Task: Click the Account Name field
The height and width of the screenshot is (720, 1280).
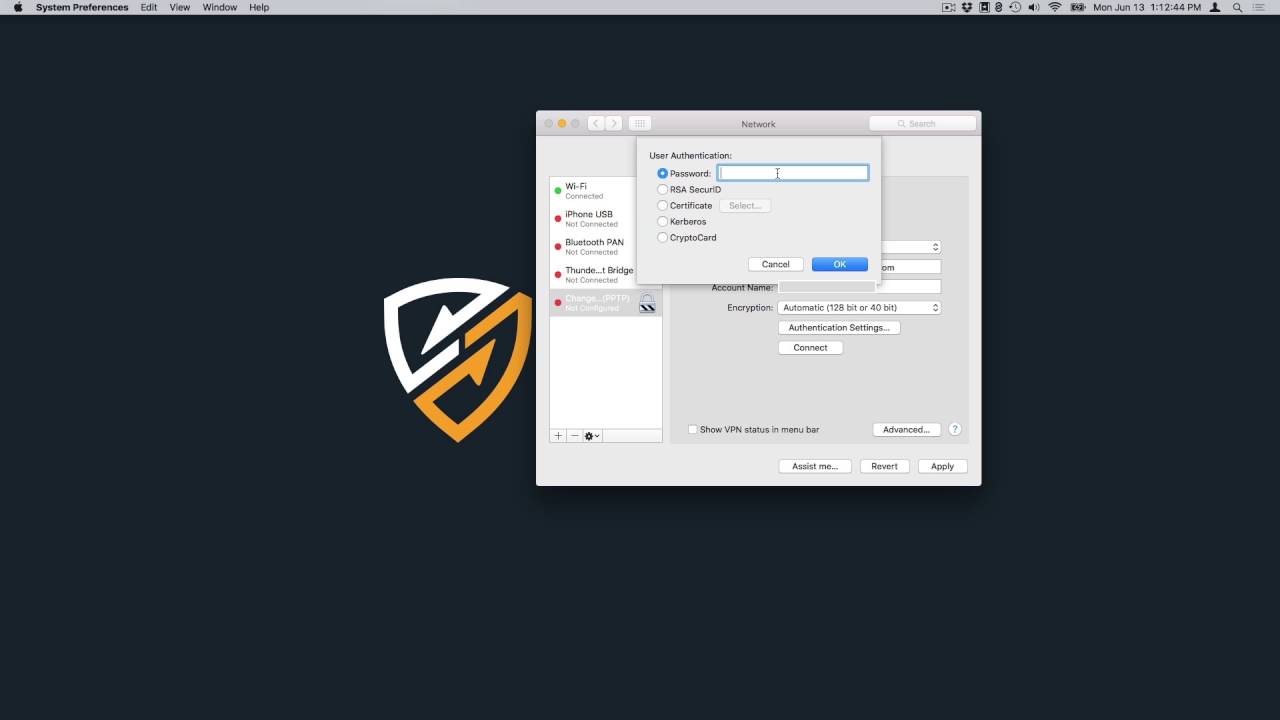Action: point(859,287)
